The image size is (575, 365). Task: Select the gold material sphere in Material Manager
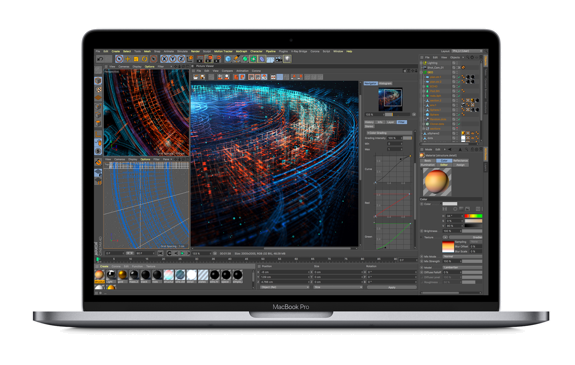click(x=122, y=275)
